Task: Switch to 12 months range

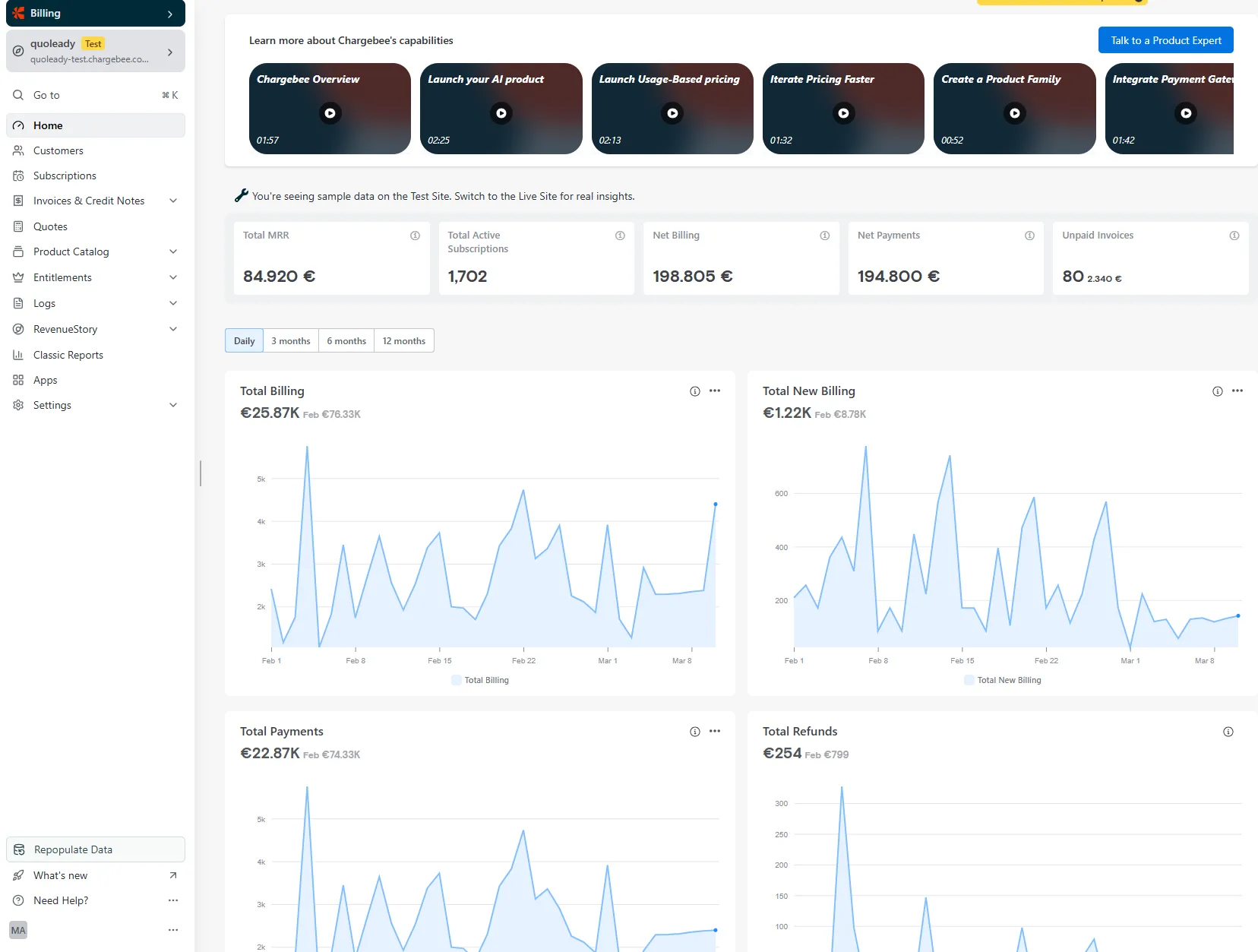Action: 404,340
